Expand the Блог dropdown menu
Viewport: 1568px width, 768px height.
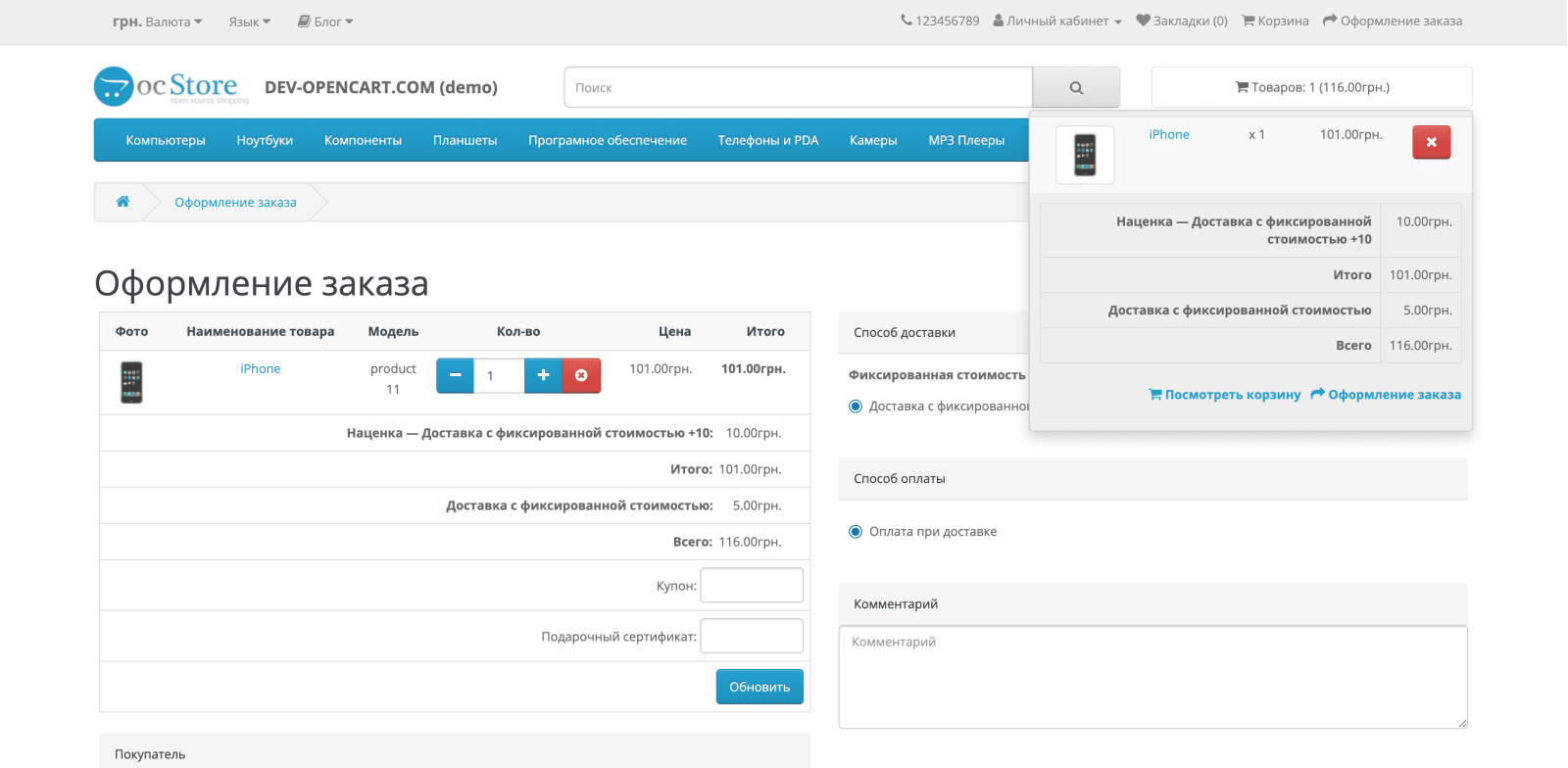(325, 22)
